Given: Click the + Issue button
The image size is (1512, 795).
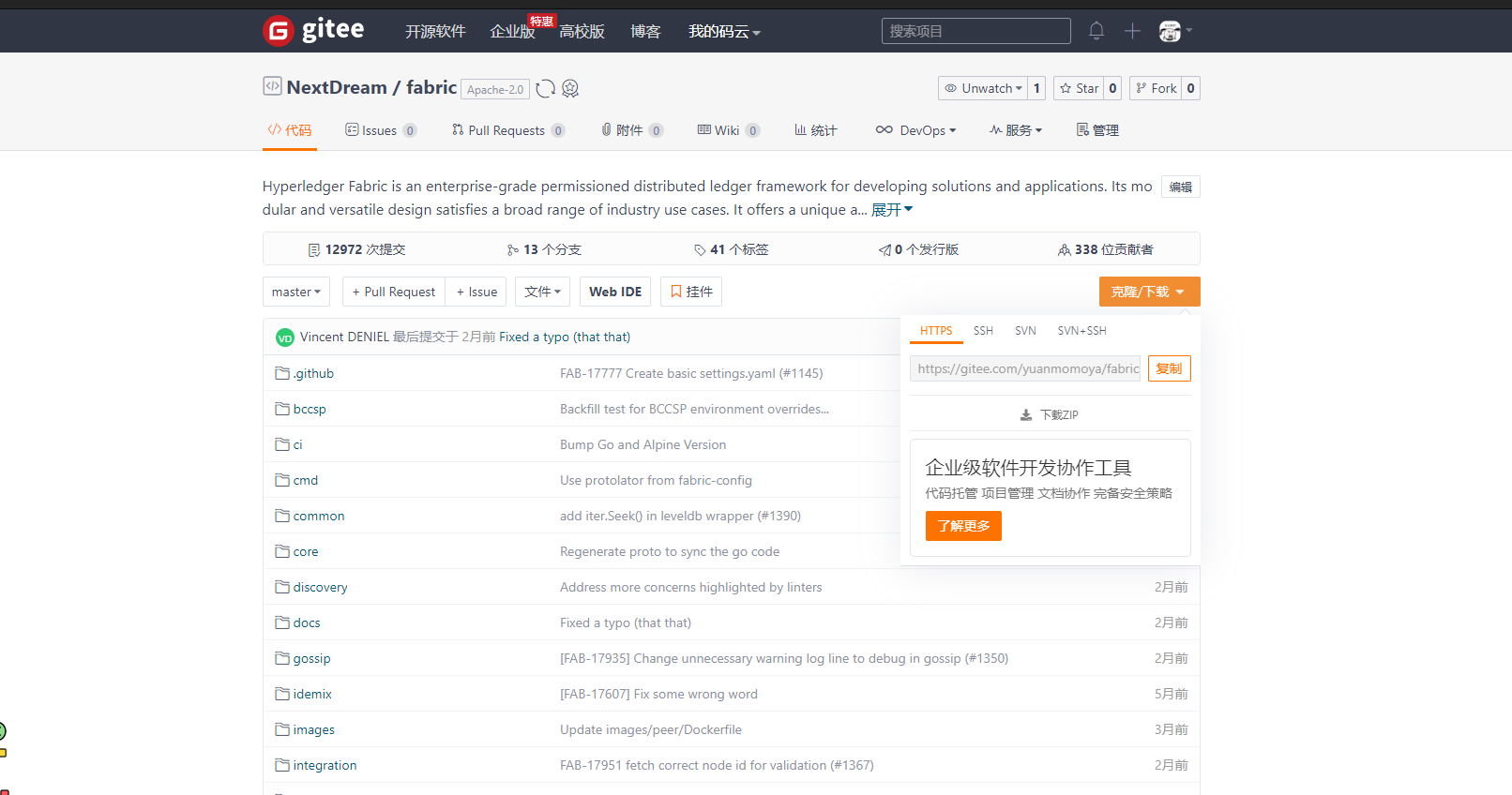Looking at the screenshot, I should tap(476, 292).
